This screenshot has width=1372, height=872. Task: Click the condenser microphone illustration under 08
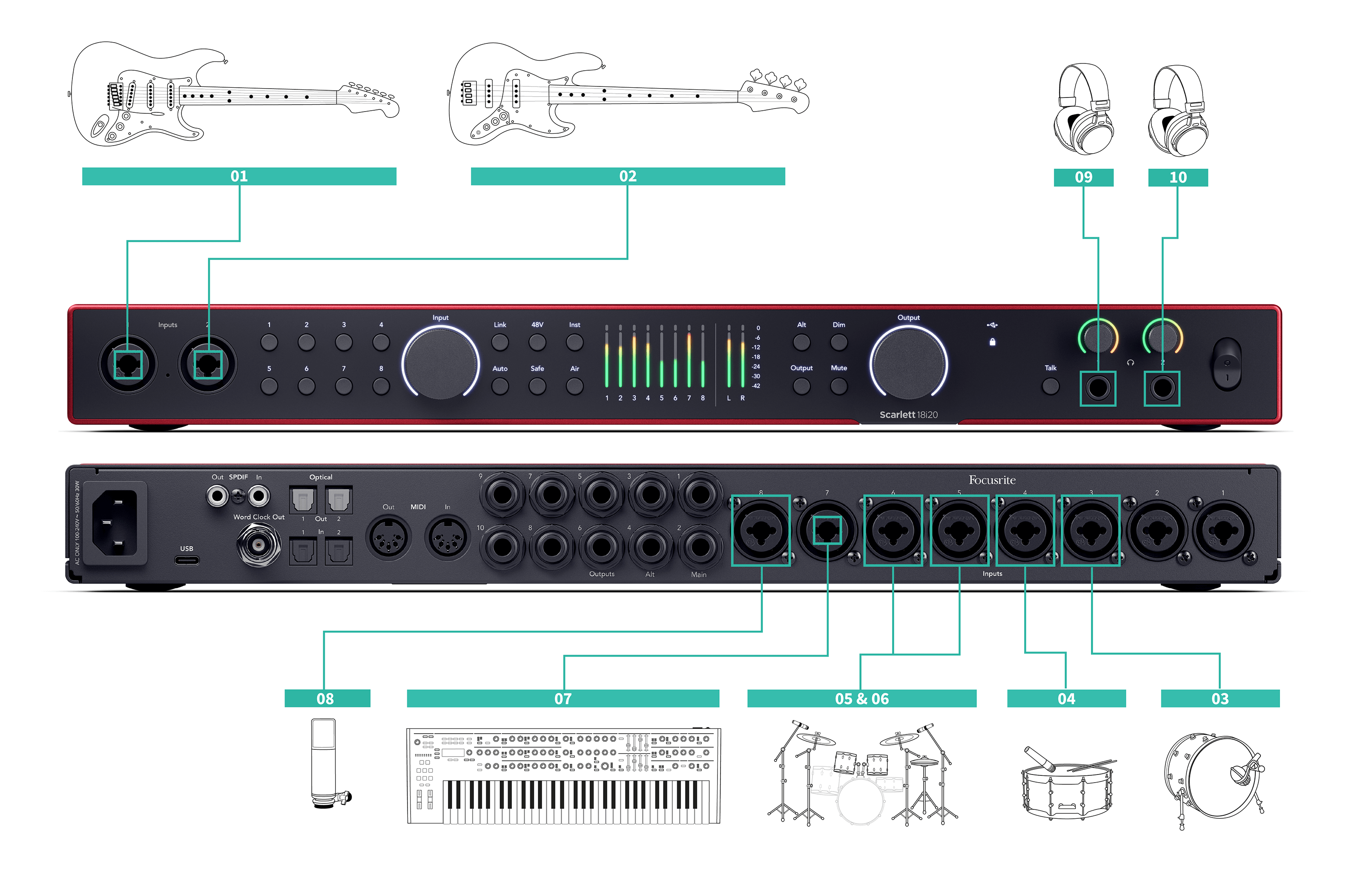[331, 763]
